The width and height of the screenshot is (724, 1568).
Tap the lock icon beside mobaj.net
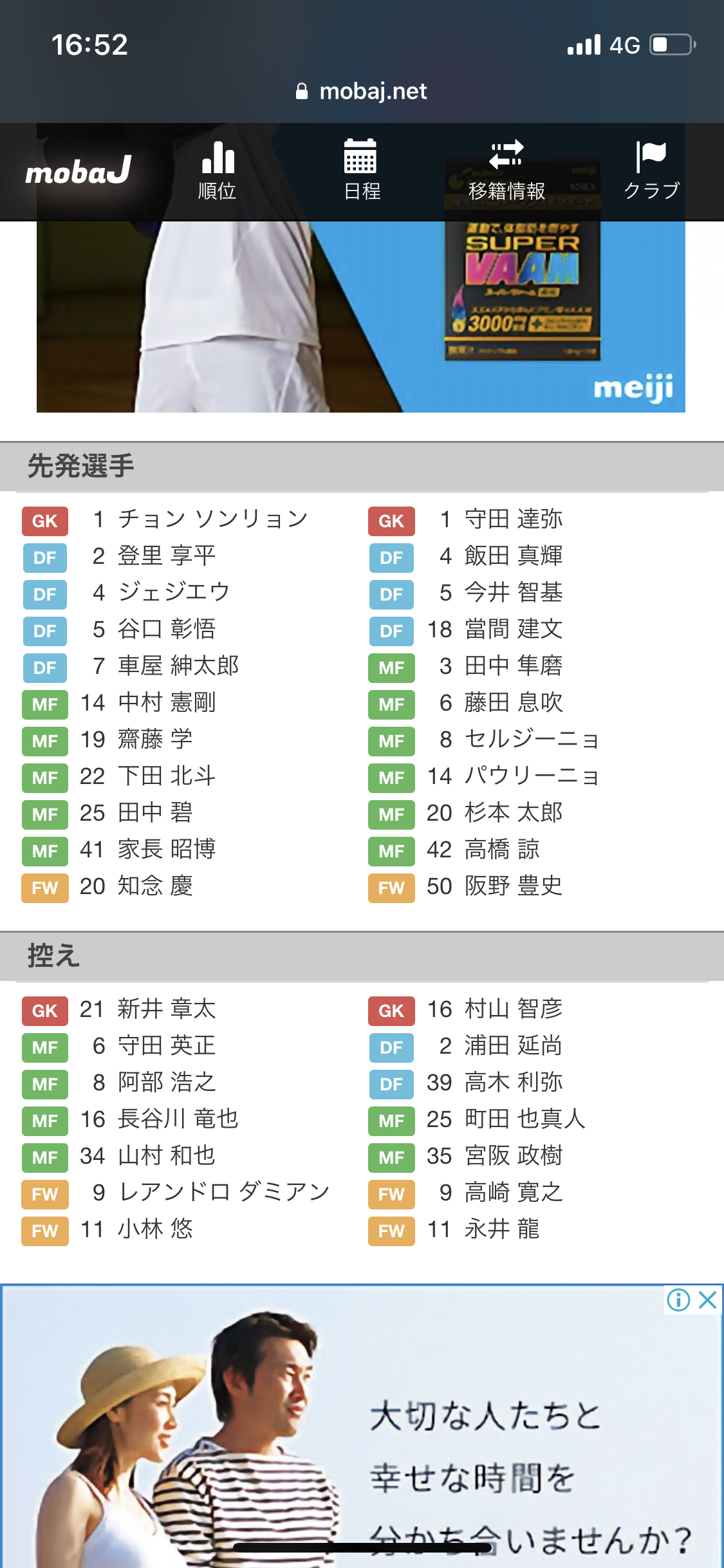pyautogui.click(x=301, y=91)
